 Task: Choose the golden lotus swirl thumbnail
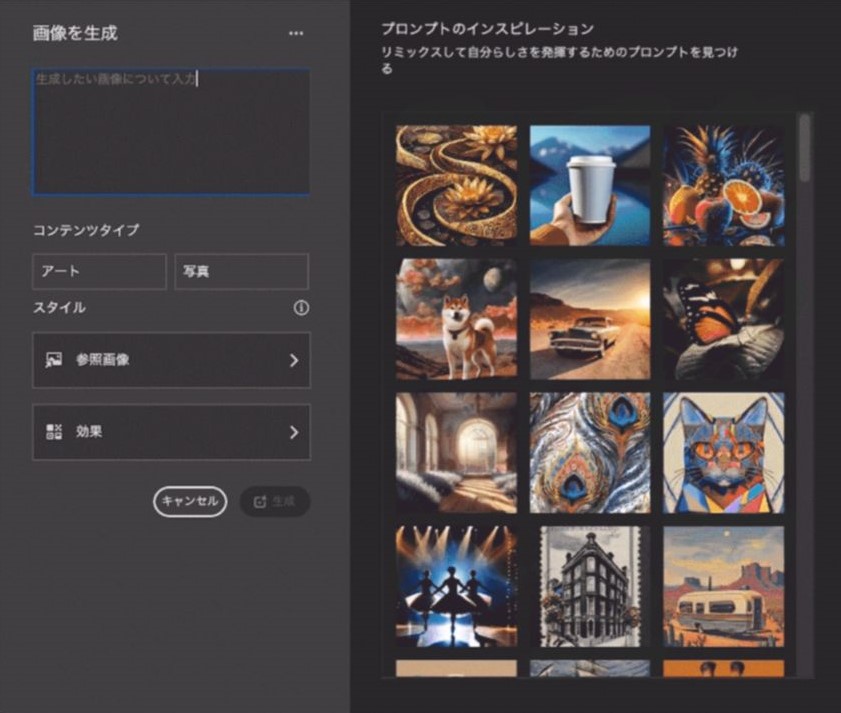point(456,186)
